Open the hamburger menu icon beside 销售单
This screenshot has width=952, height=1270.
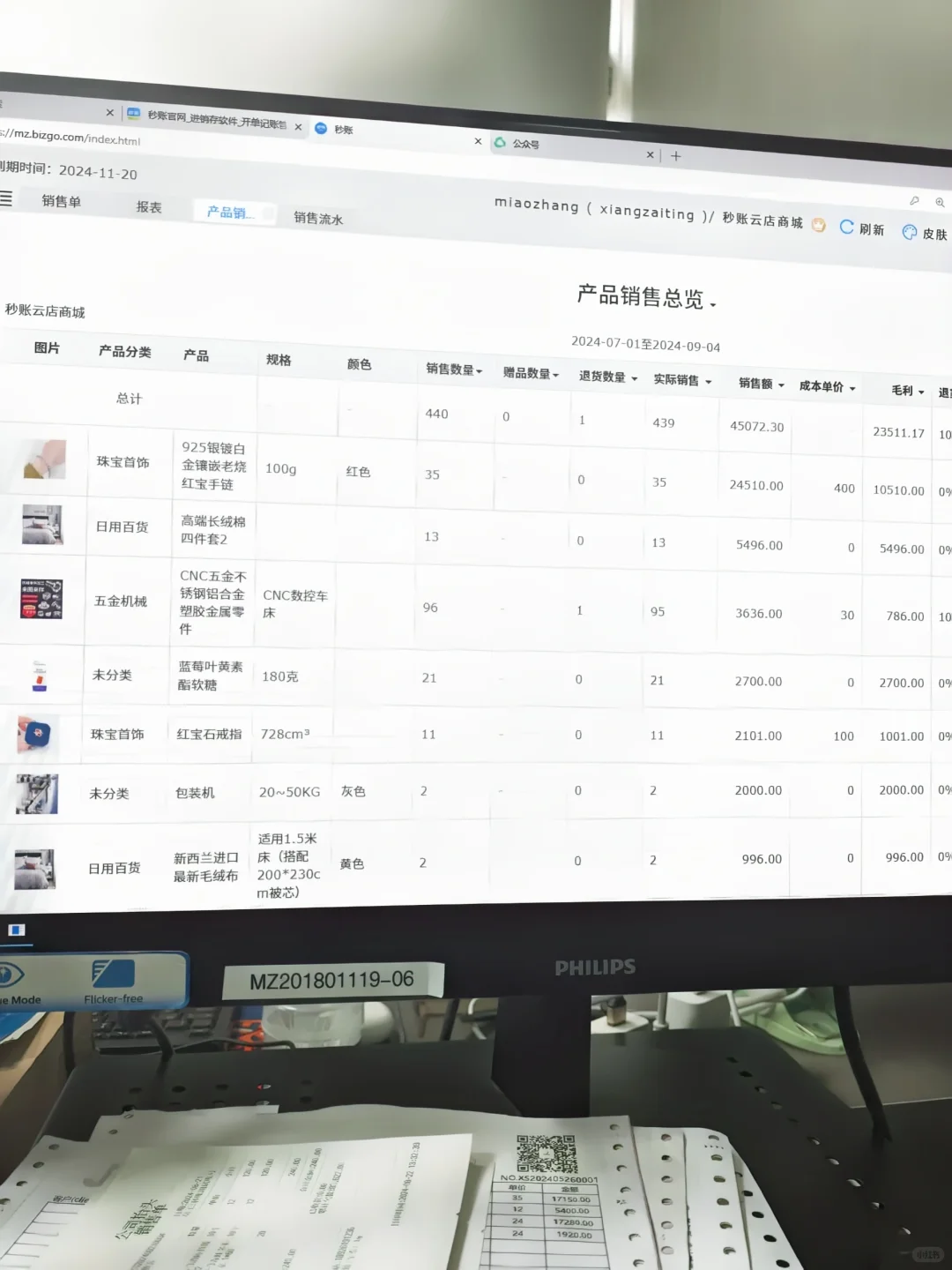click(x=6, y=198)
